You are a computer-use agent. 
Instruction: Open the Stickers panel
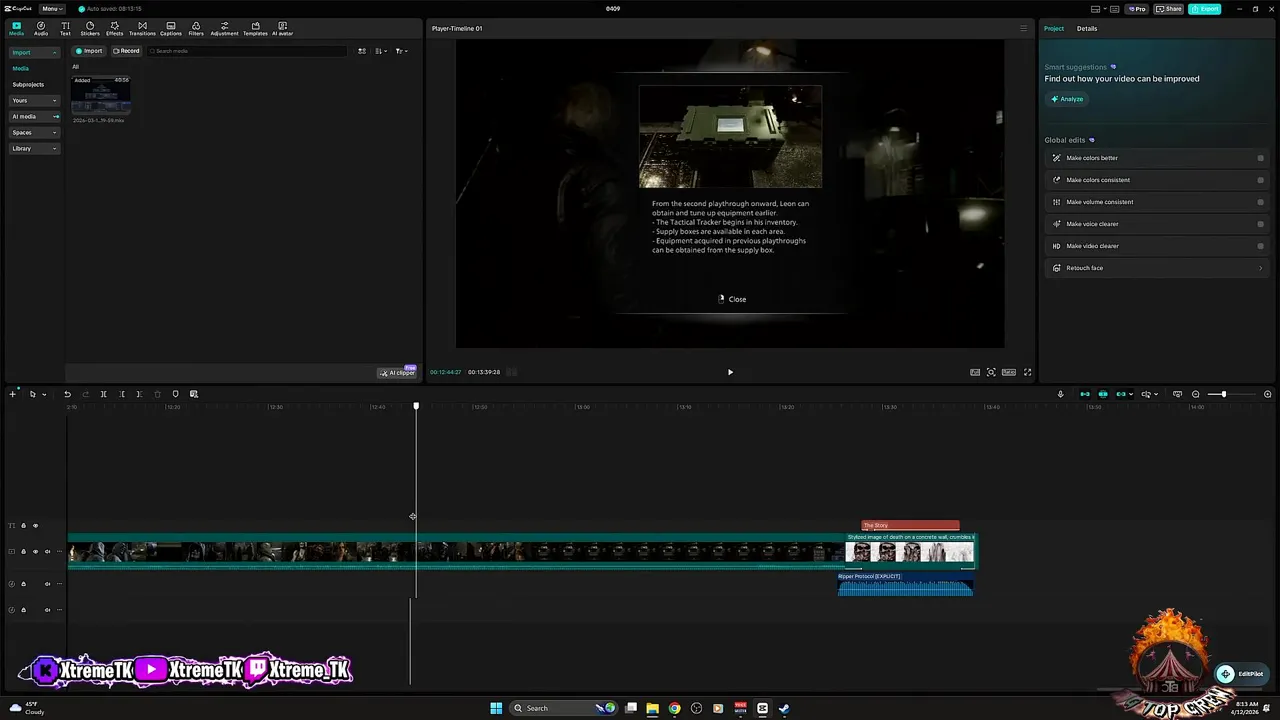click(x=90, y=29)
